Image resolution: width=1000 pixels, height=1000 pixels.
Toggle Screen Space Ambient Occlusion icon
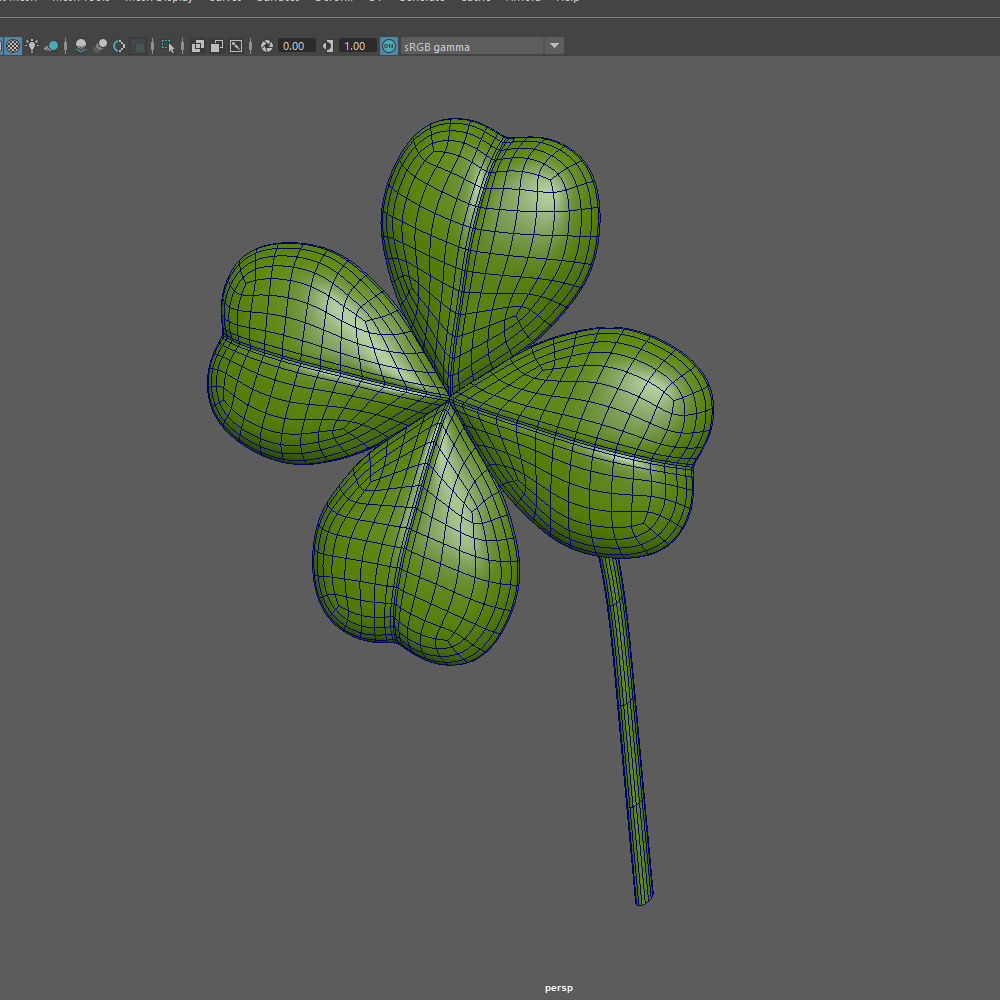pyautogui.click(x=81, y=46)
